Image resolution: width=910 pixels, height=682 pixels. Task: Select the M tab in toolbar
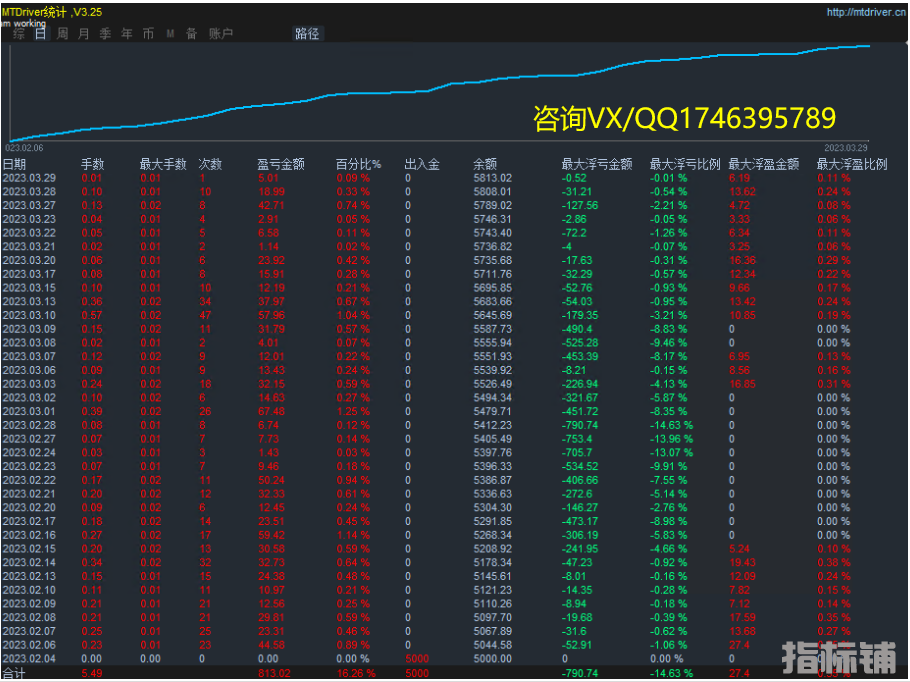(170, 34)
